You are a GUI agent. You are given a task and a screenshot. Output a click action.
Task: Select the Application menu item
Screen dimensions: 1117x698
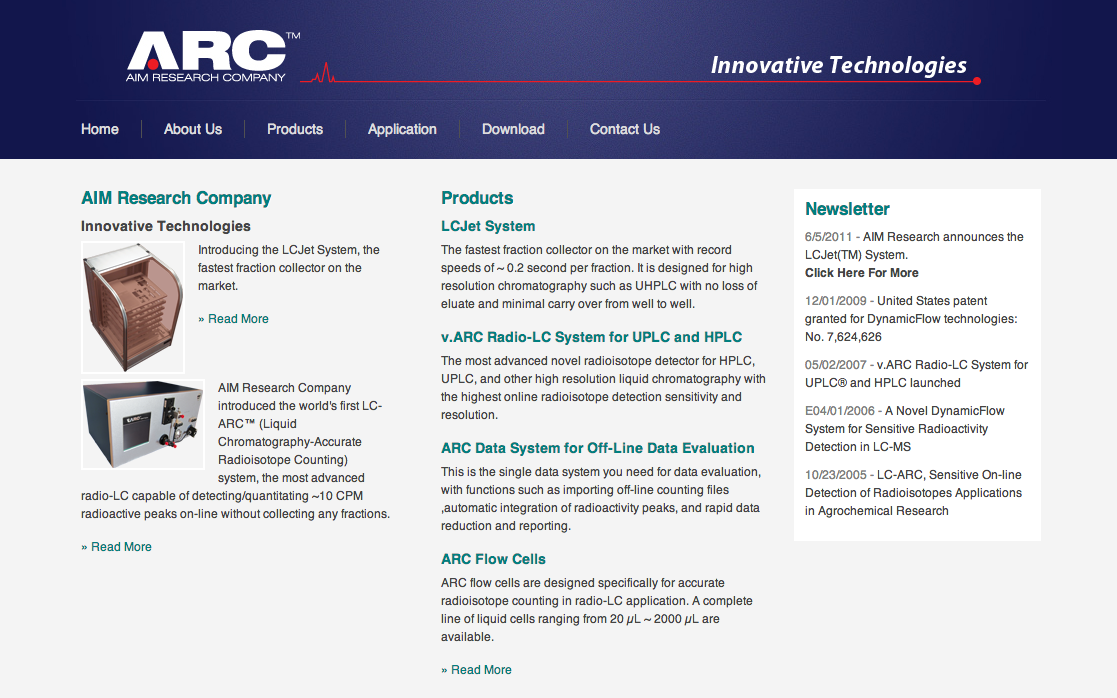click(402, 130)
